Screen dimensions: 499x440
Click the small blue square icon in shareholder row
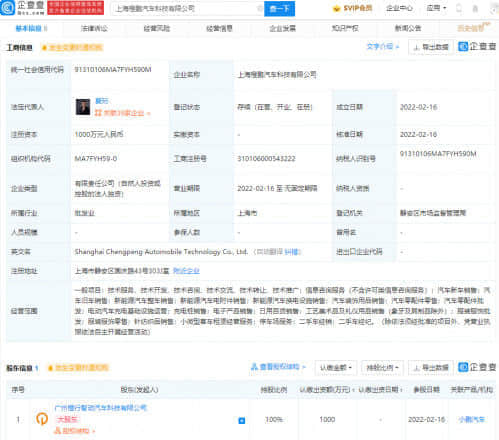[242, 420]
